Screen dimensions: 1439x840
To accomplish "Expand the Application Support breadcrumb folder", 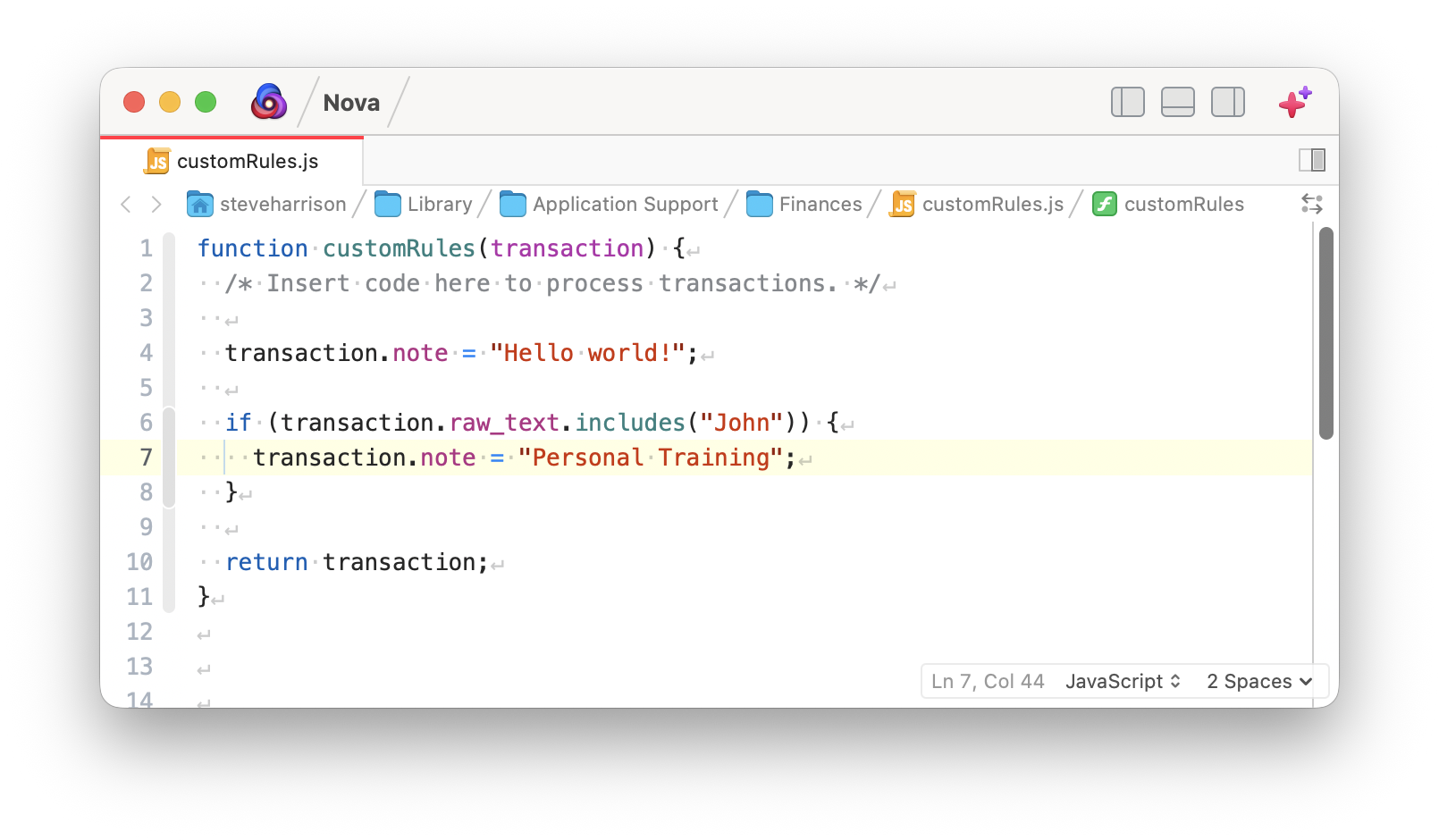I will coord(609,205).
